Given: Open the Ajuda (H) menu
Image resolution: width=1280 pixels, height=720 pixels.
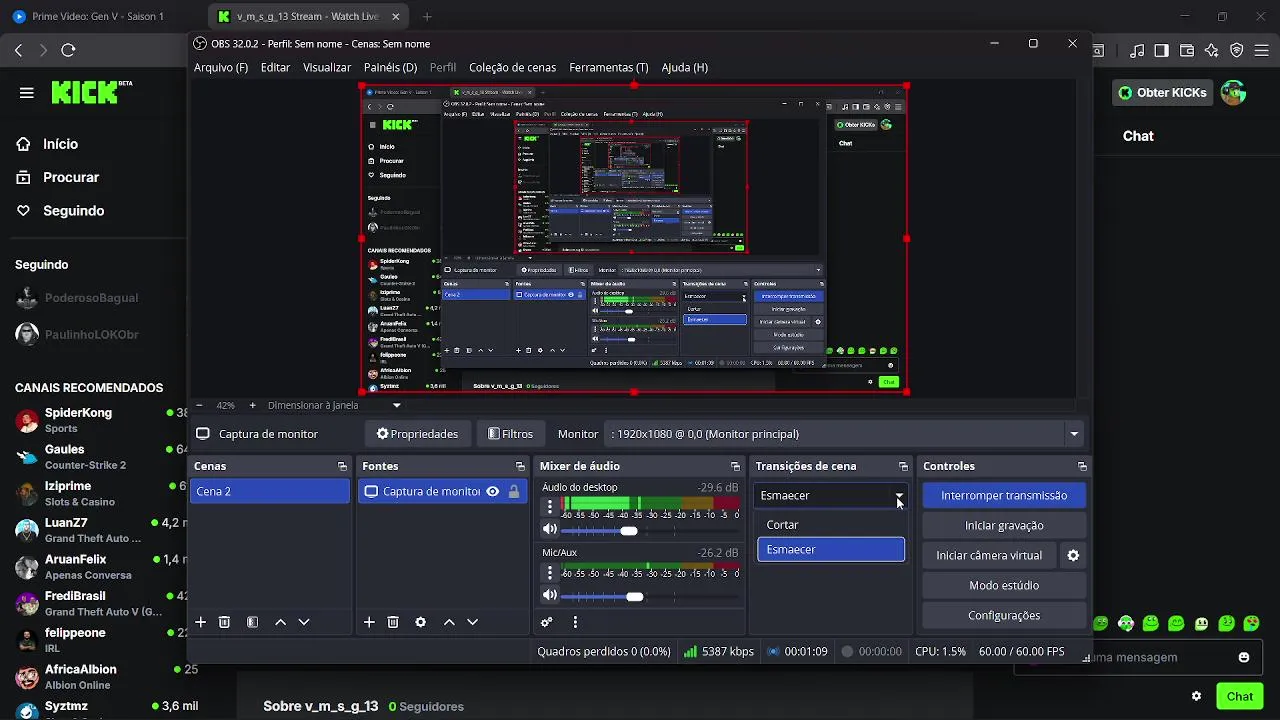Looking at the screenshot, I should (685, 67).
